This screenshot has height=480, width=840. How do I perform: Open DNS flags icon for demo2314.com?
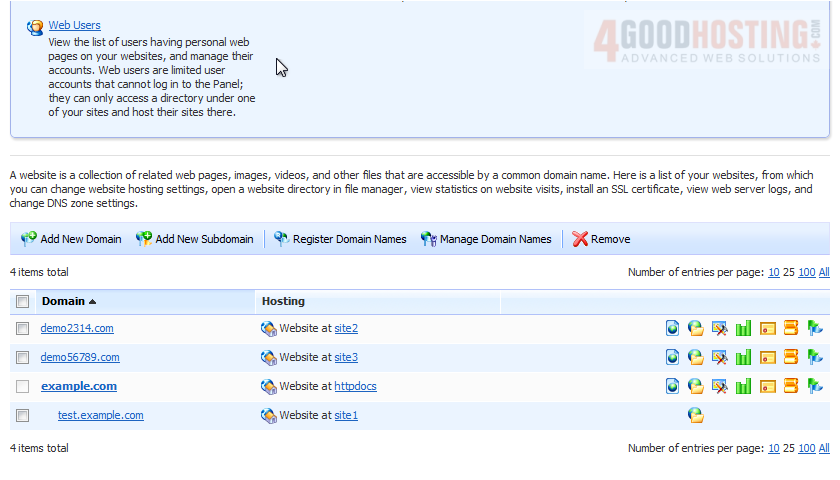pos(815,328)
